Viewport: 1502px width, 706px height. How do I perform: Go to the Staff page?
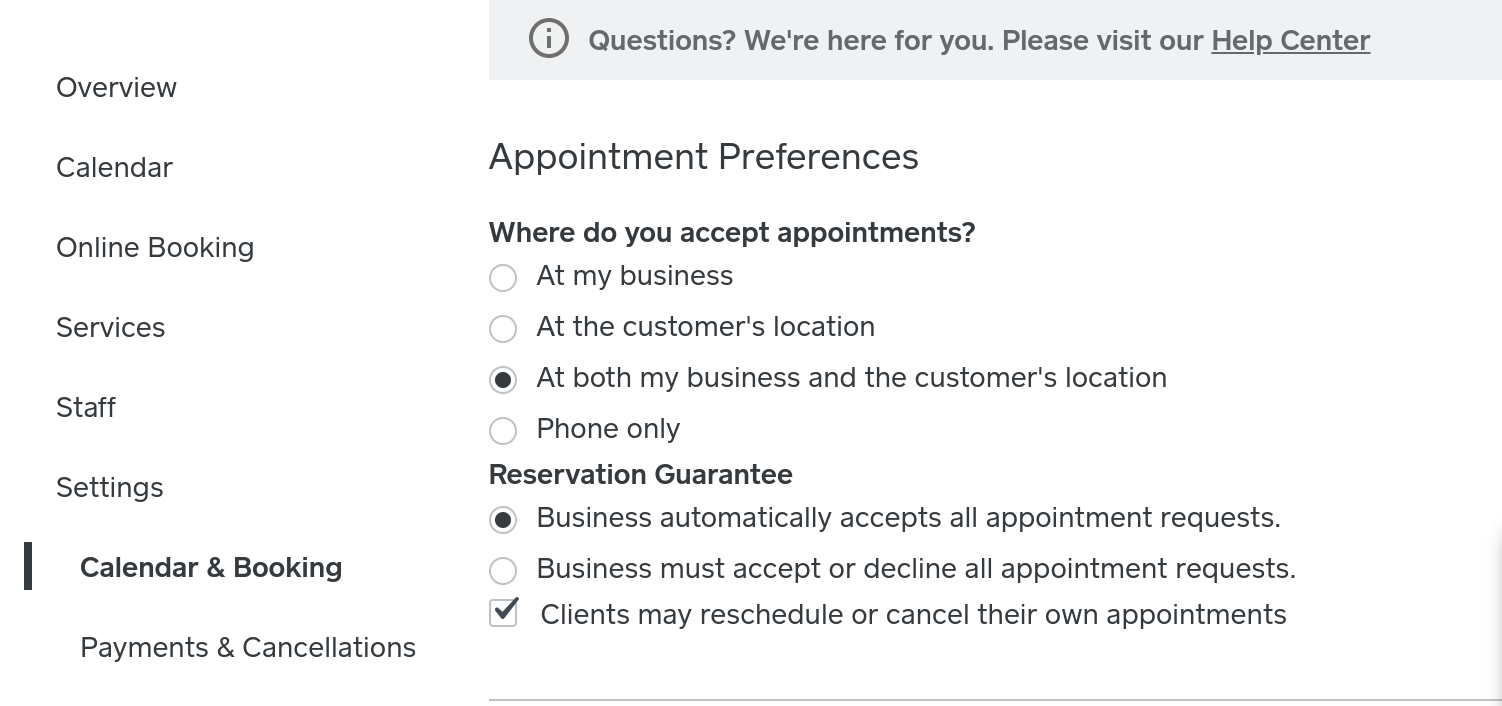click(86, 408)
